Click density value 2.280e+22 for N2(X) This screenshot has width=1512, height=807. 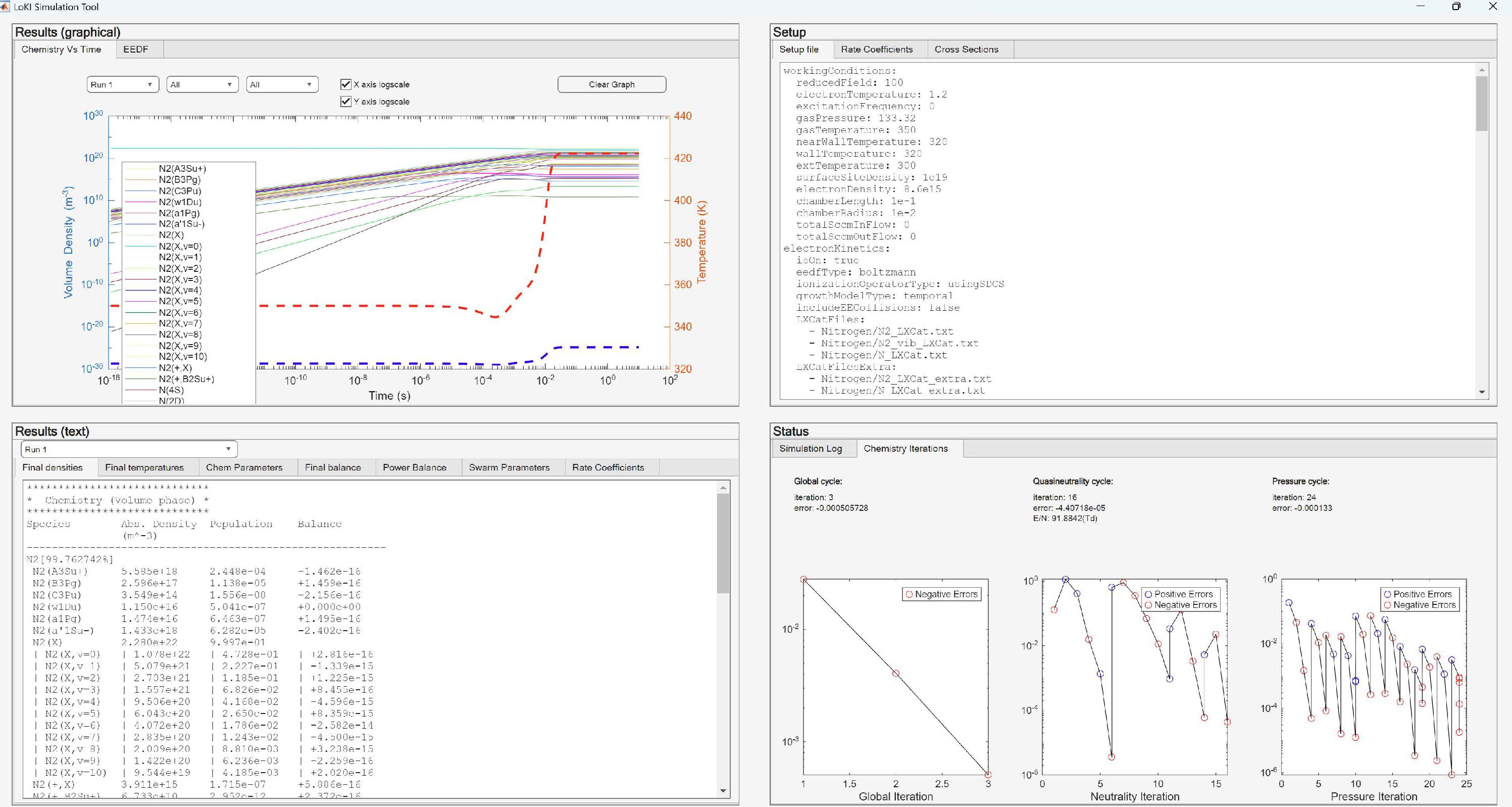pyautogui.click(x=149, y=643)
